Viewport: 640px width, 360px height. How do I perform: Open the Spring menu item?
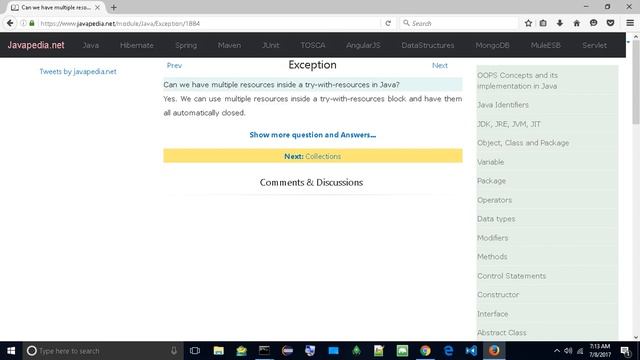tap(186, 45)
